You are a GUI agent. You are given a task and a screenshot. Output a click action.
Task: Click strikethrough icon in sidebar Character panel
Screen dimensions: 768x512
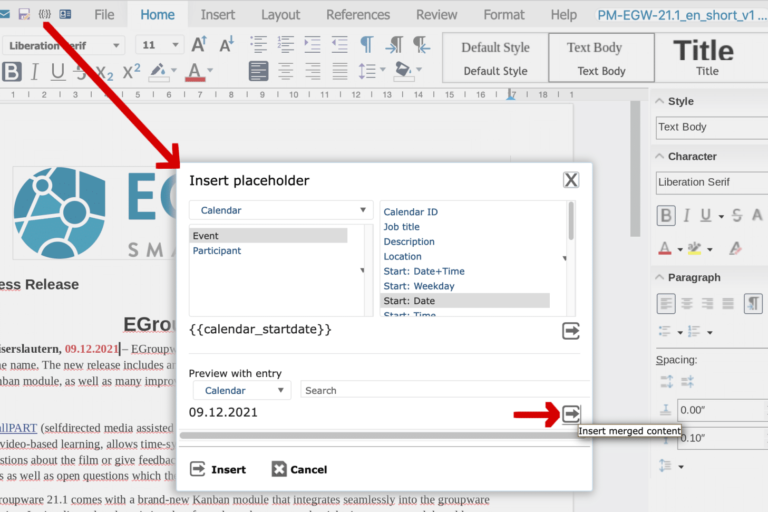pos(737,215)
